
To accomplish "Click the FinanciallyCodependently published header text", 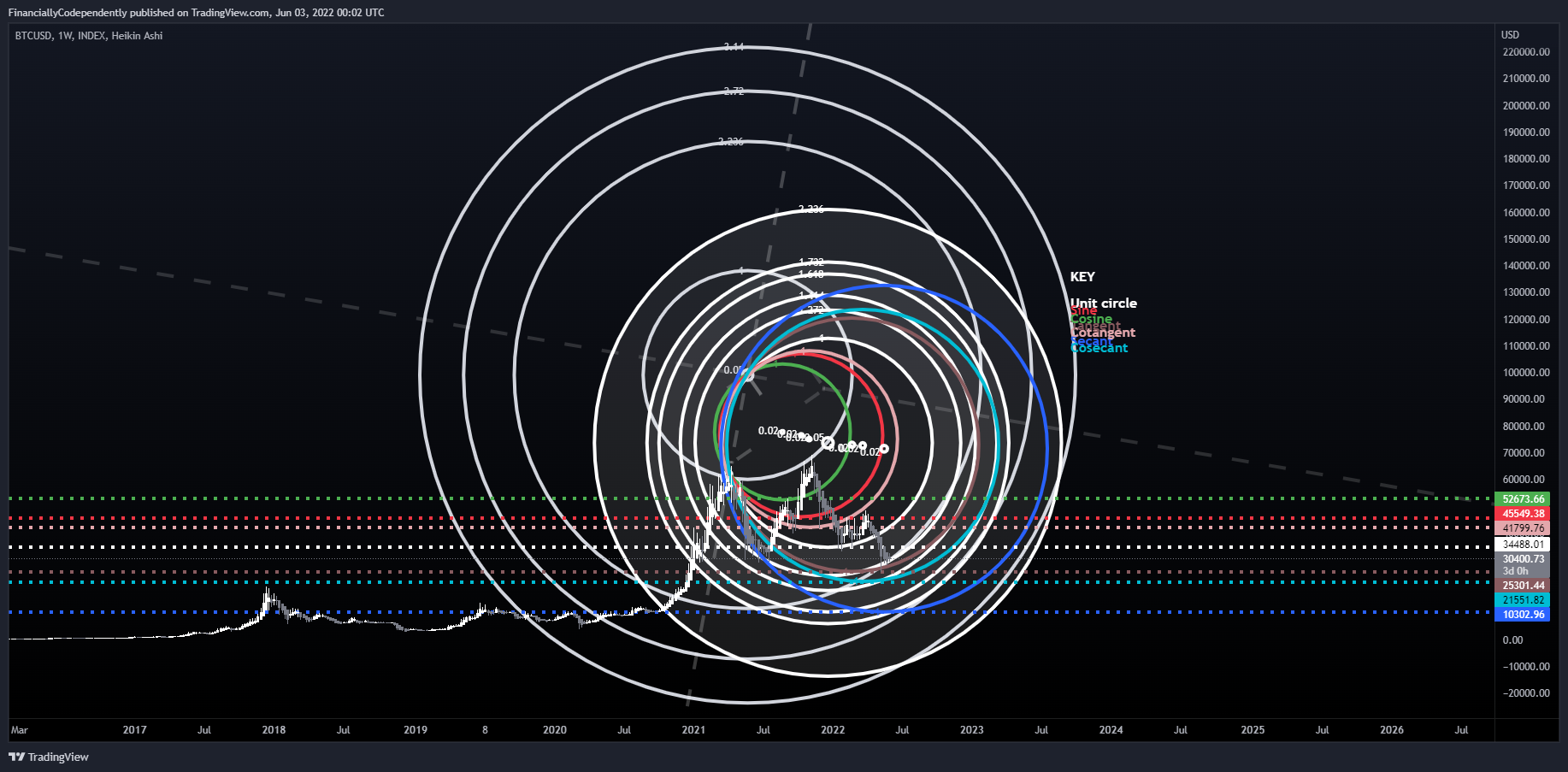I will click(196, 13).
